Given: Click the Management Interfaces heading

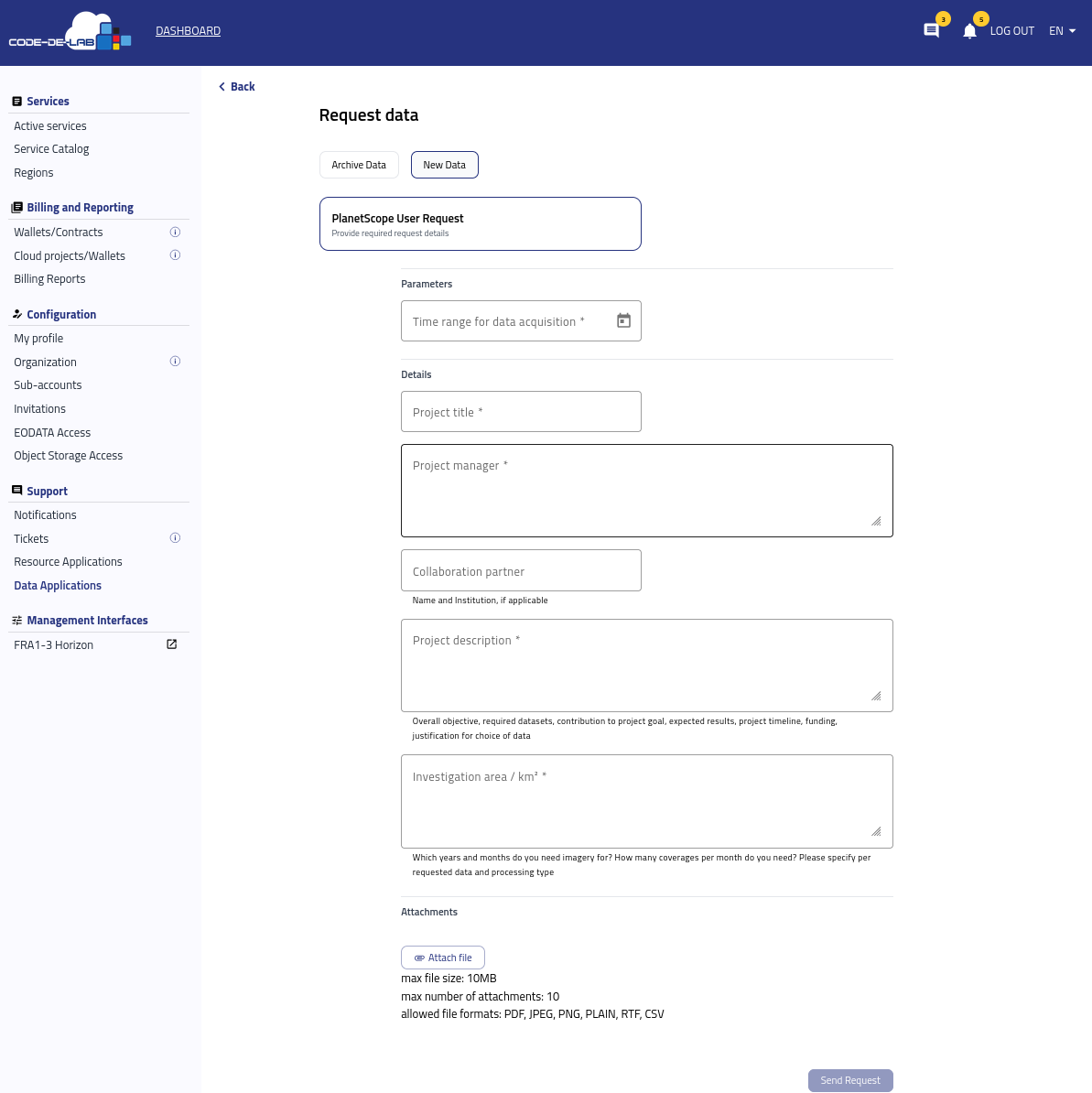Looking at the screenshot, I should 87,620.
